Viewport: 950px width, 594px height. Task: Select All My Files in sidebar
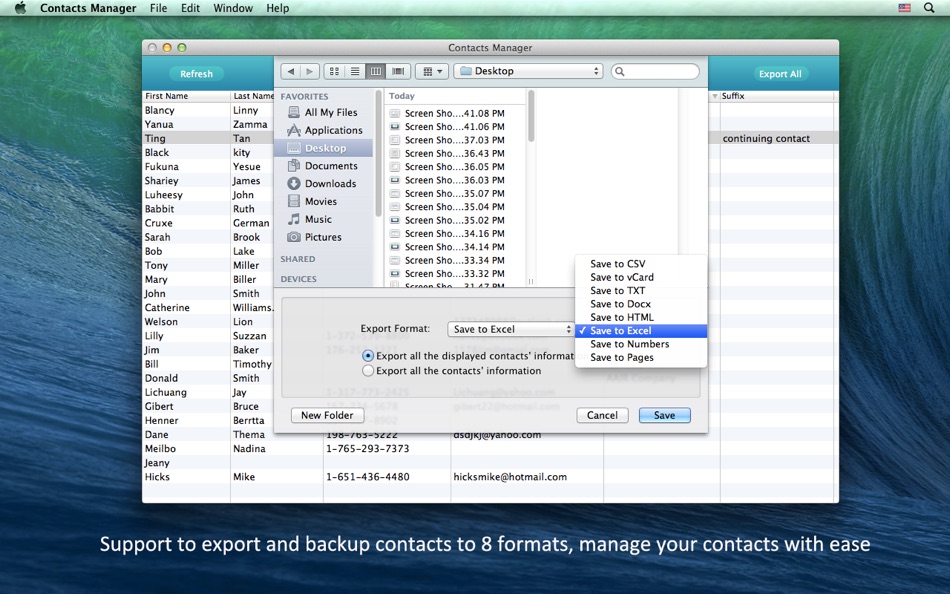(x=324, y=112)
